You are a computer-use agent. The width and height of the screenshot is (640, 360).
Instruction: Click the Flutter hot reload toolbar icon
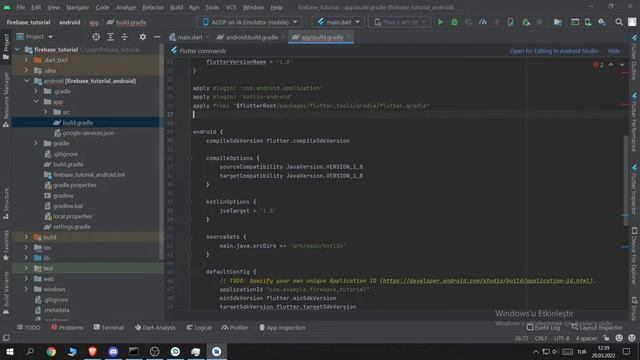click(497, 22)
